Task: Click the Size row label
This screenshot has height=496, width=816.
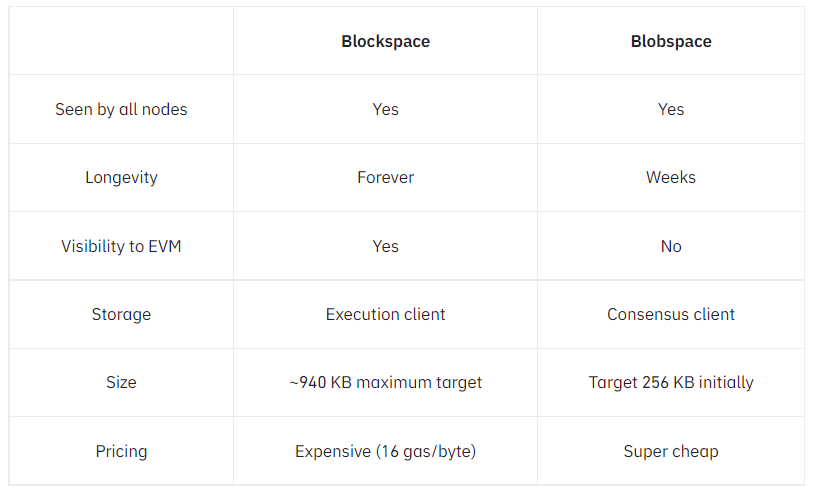Action: click(x=121, y=382)
